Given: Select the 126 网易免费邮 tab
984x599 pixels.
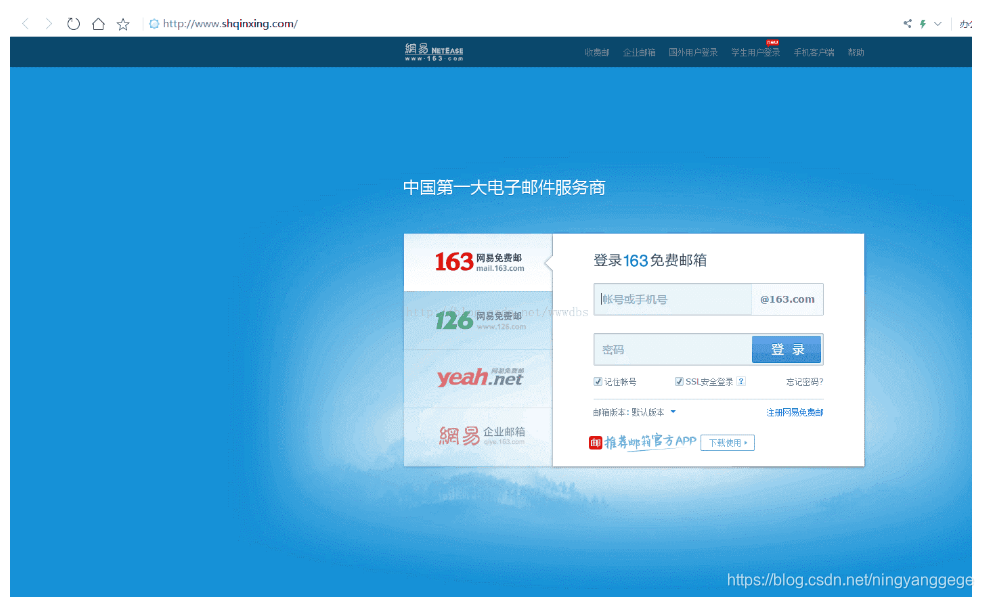Looking at the screenshot, I should [x=478, y=321].
